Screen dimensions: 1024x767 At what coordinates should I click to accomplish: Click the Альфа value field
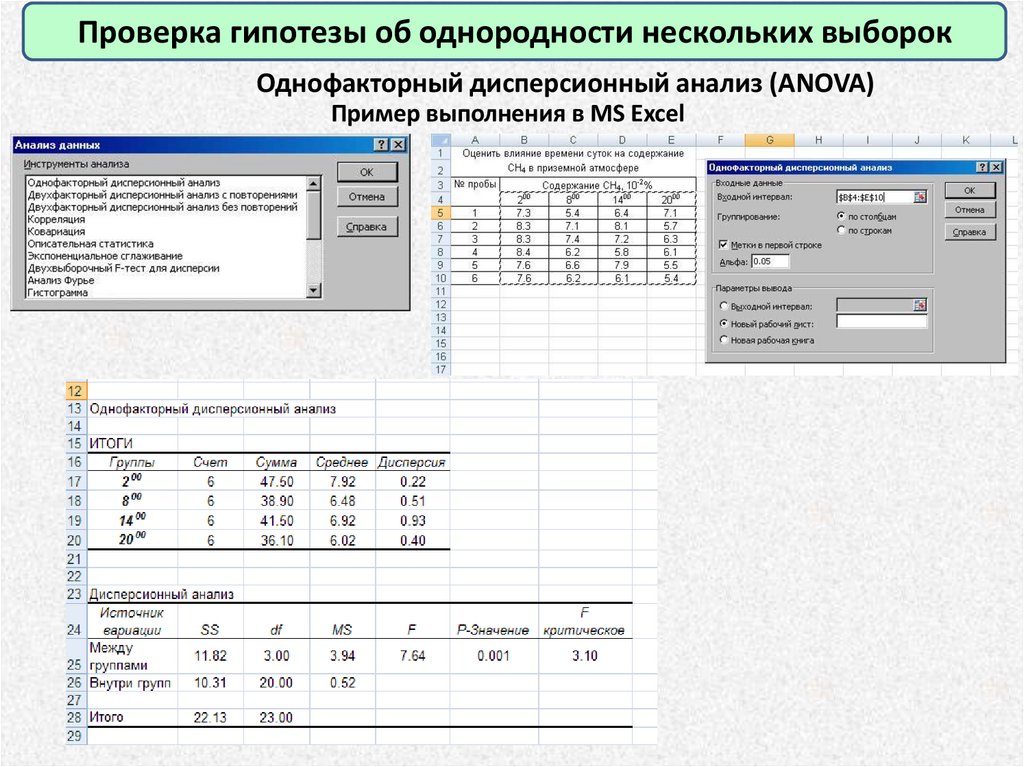click(x=770, y=261)
